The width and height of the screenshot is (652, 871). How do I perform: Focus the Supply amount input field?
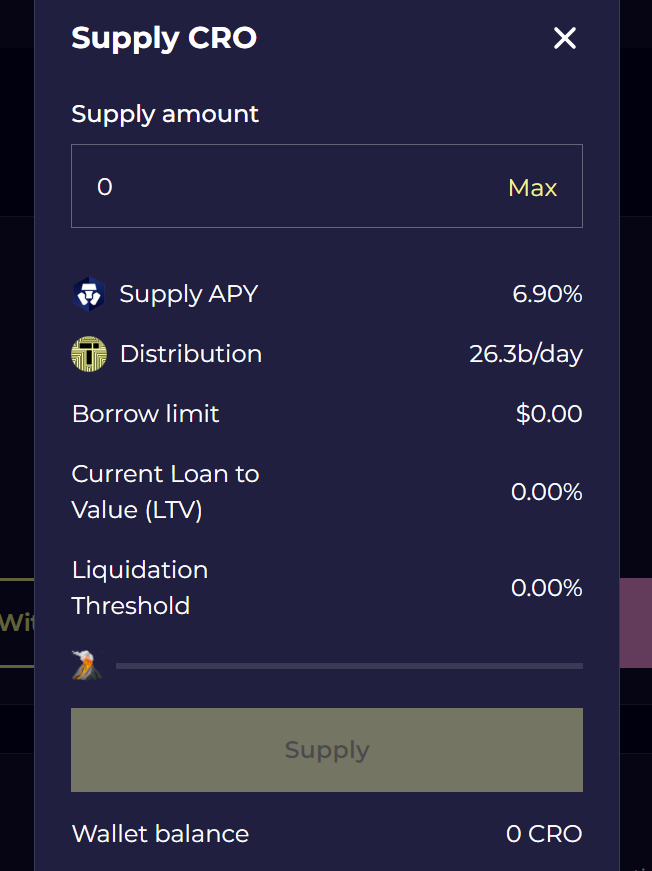click(290, 187)
